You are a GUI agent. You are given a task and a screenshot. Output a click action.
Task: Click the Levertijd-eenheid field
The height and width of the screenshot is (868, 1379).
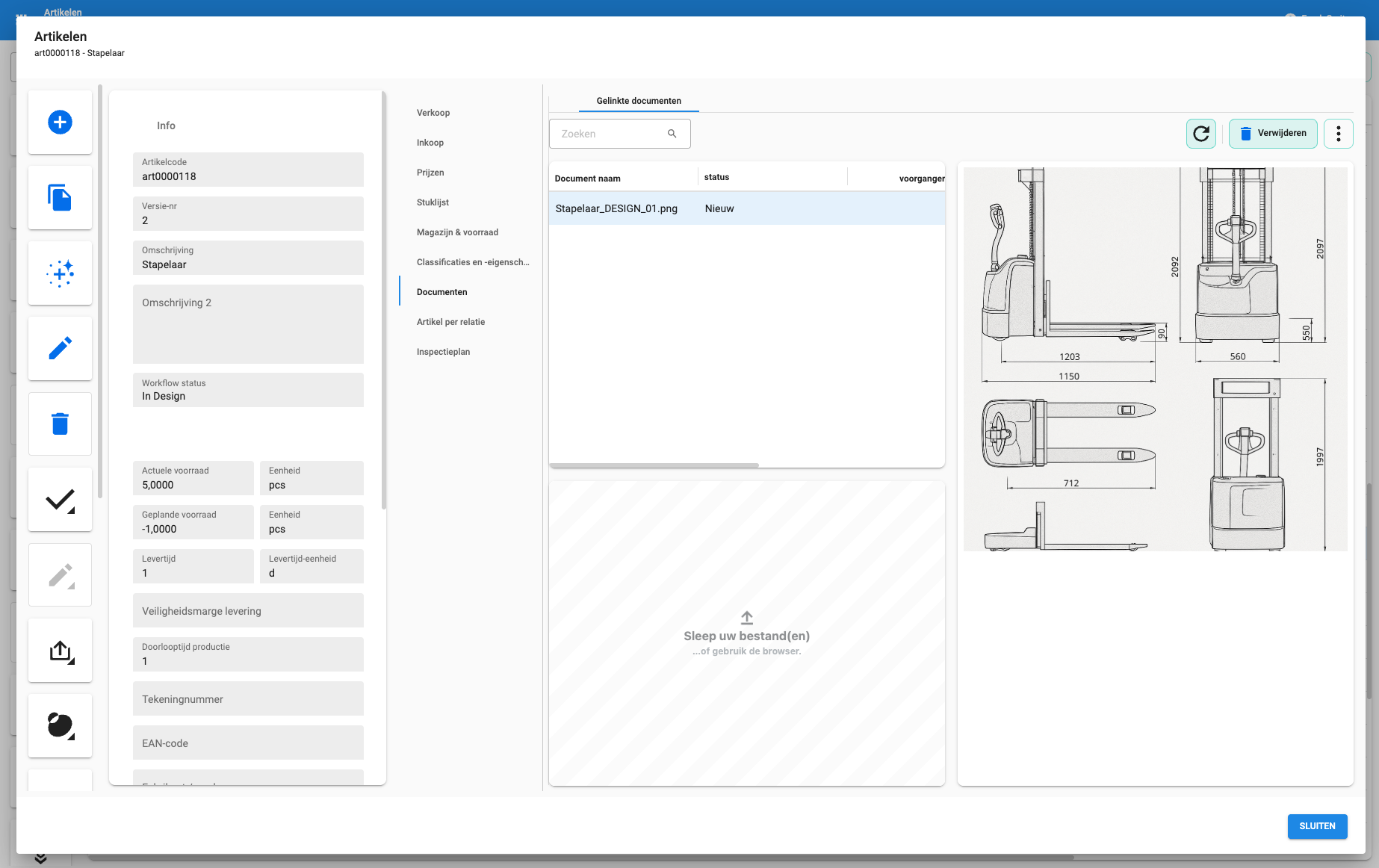[x=312, y=566]
